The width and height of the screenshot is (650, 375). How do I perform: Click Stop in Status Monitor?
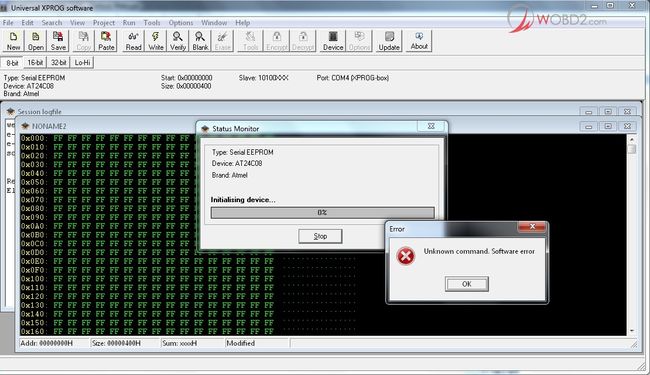[320, 236]
